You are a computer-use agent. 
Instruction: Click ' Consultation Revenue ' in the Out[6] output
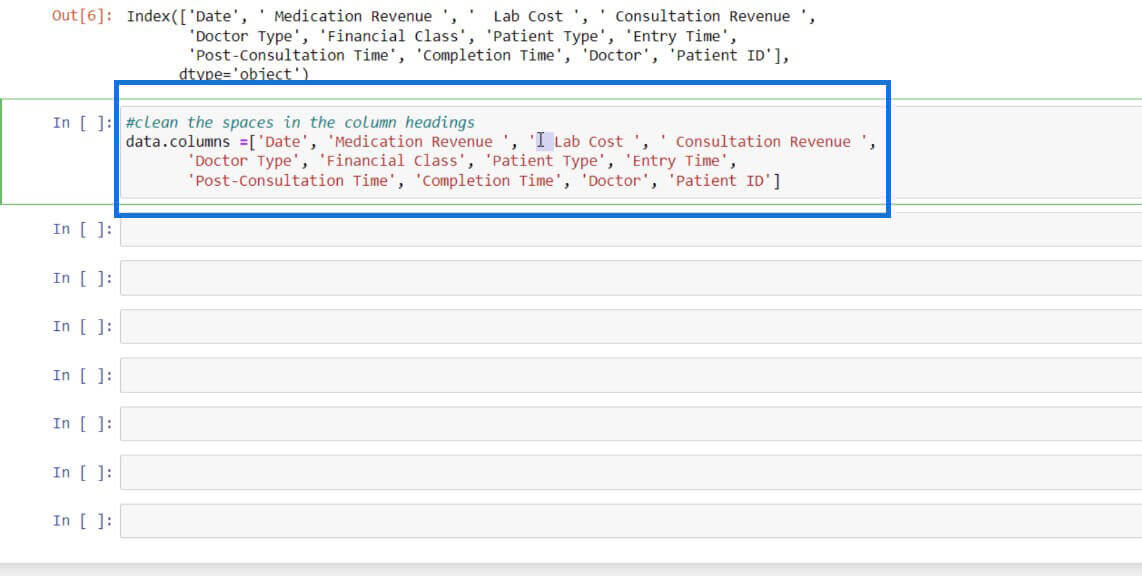pyautogui.click(x=703, y=16)
